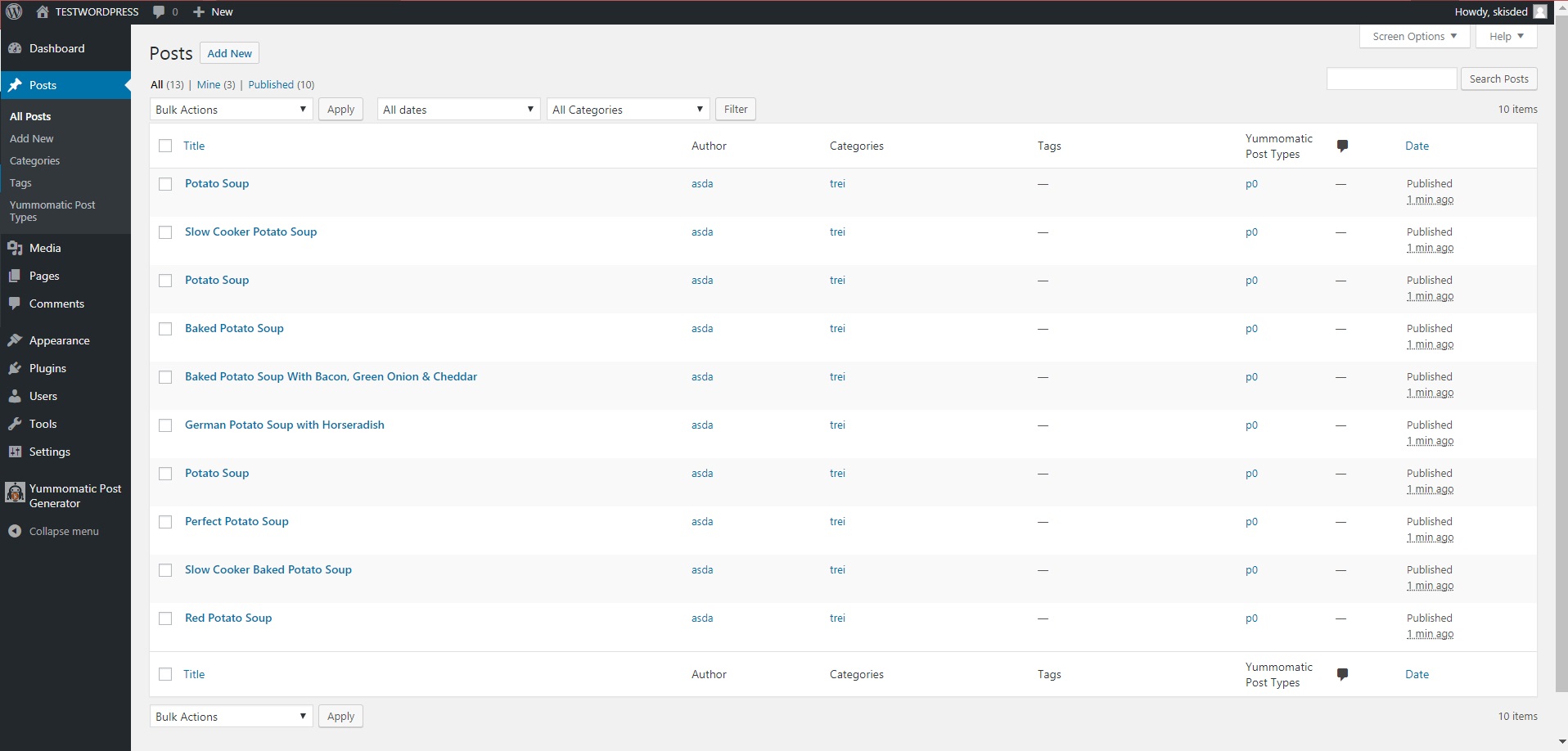Open the Red Potato Soup post
Image resolution: width=1568 pixels, height=751 pixels.
tap(228, 618)
